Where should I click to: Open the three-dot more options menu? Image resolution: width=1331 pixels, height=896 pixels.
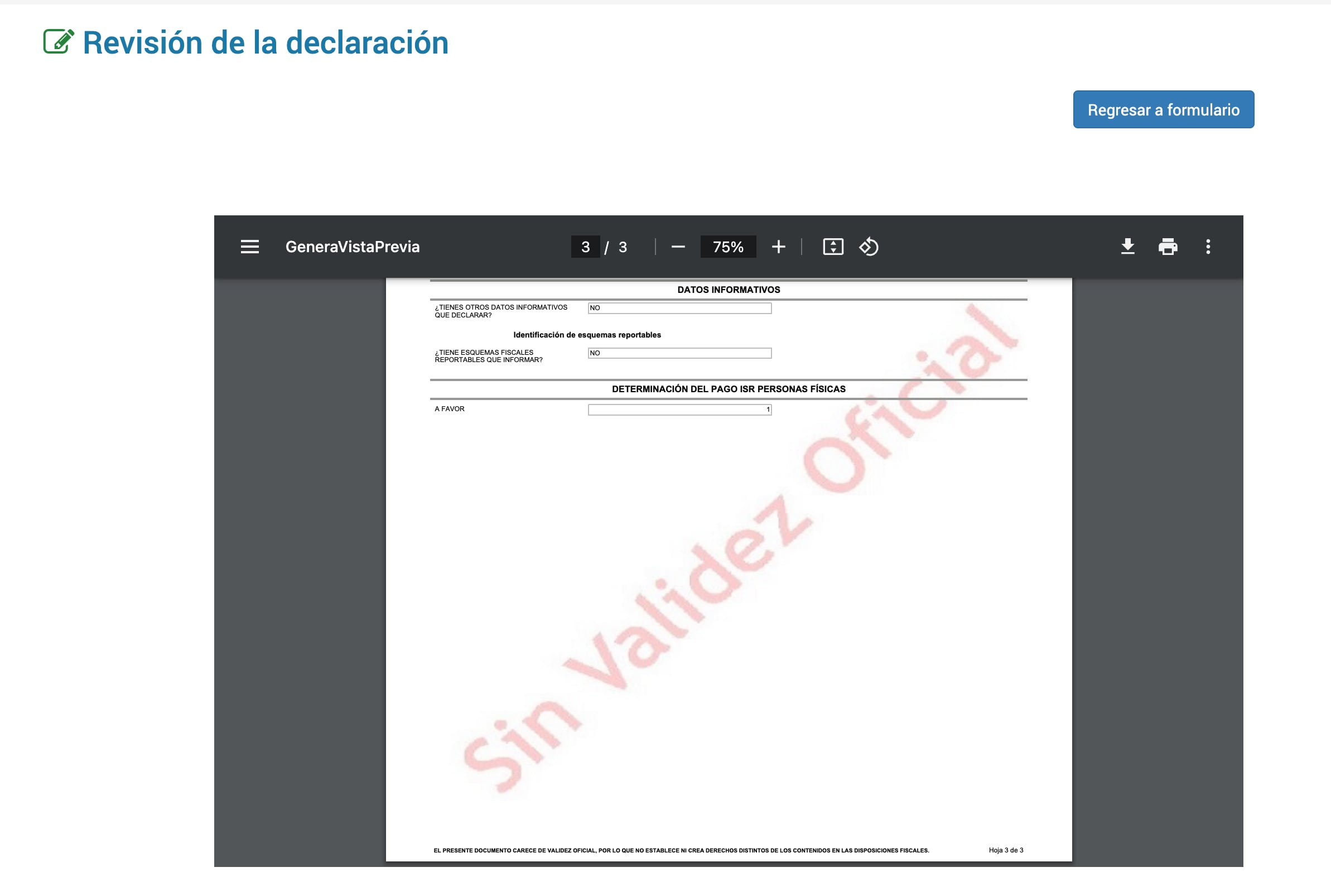click(x=1208, y=246)
